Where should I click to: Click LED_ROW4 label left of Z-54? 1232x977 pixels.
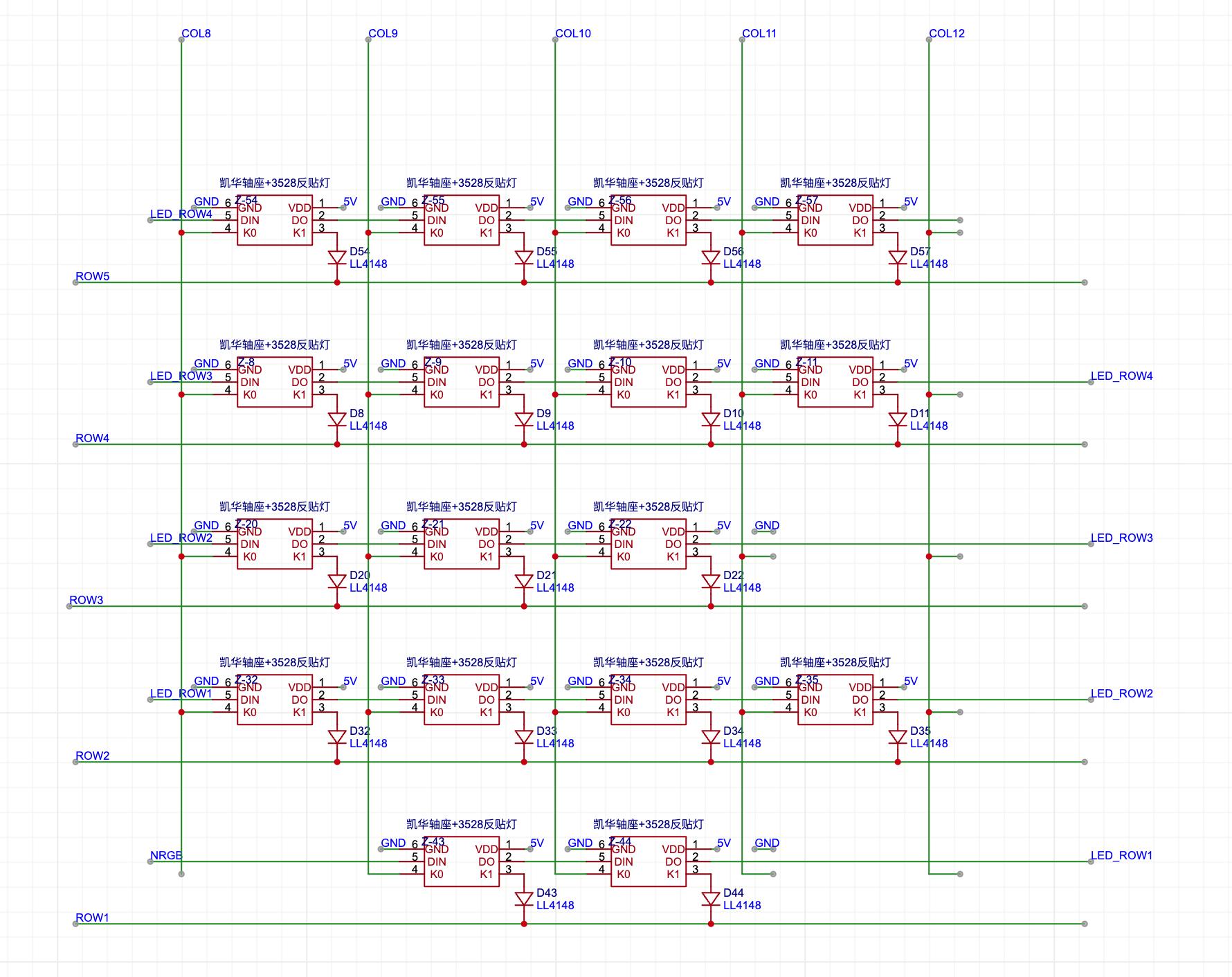[181, 214]
